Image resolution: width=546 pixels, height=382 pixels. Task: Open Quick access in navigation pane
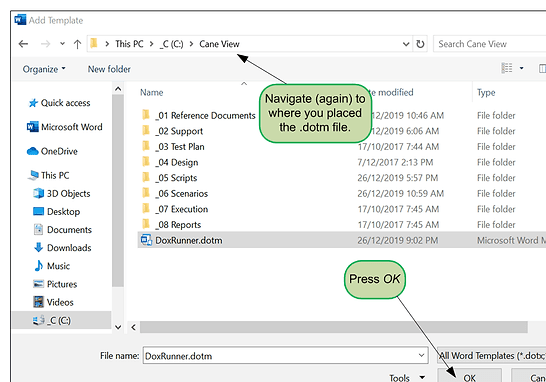pyautogui.click(x=65, y=103)
